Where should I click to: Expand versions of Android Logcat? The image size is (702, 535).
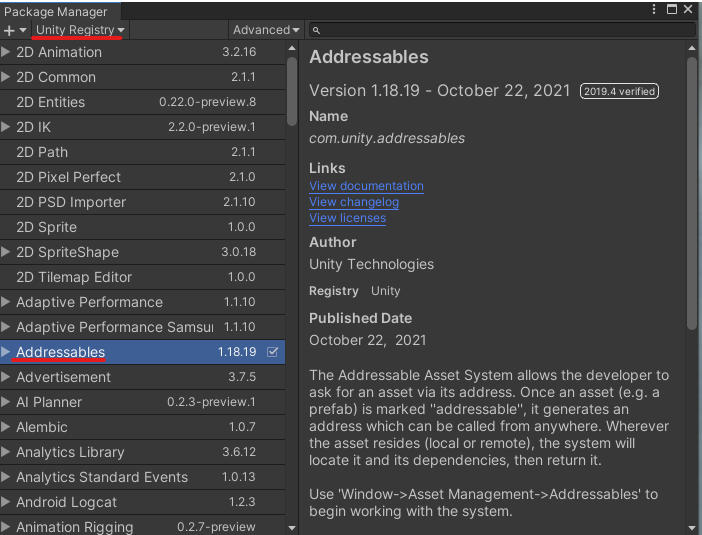tap(5, 502)
